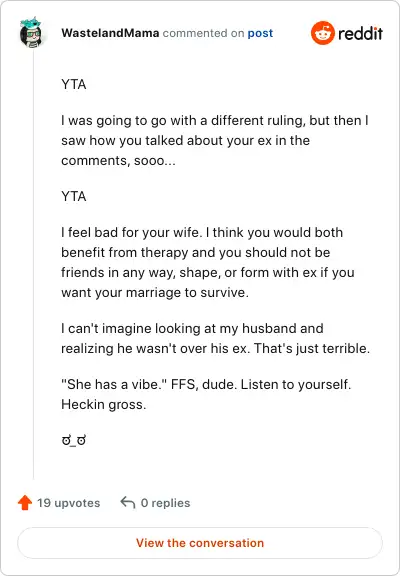
Task: Click the second YTA verdict line
Action: point(74,197)
